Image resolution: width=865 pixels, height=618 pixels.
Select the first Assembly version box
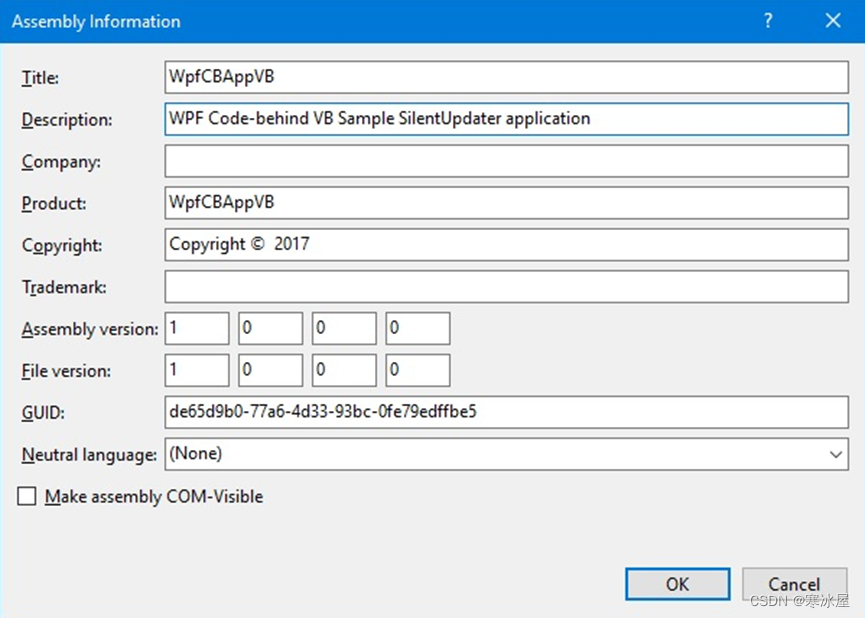tap(196, 328)
